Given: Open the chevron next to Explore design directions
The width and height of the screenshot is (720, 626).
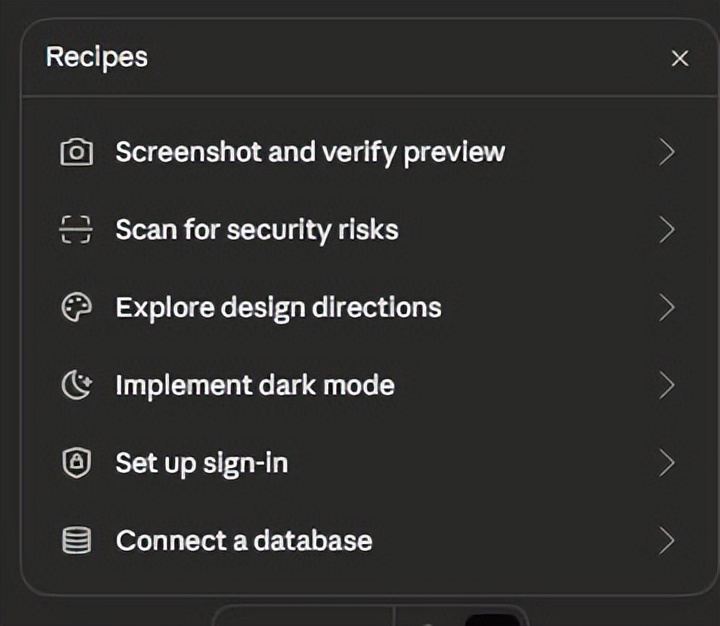Looking at the screenshot, I should click(x=667, y=308).
